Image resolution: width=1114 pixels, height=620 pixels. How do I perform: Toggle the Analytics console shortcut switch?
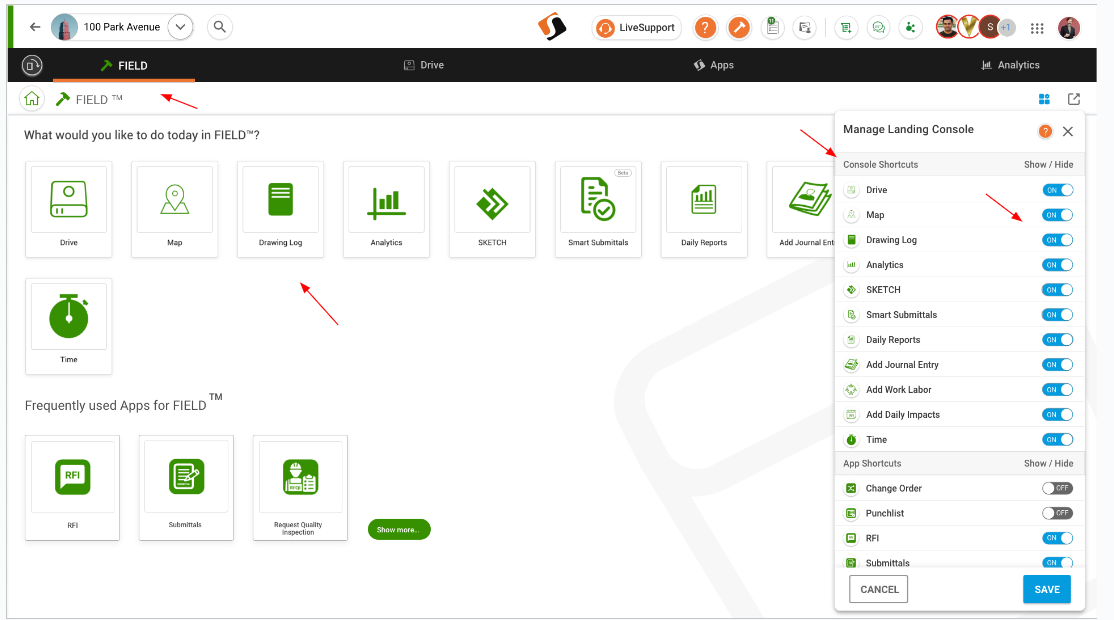coord(1057,265)
